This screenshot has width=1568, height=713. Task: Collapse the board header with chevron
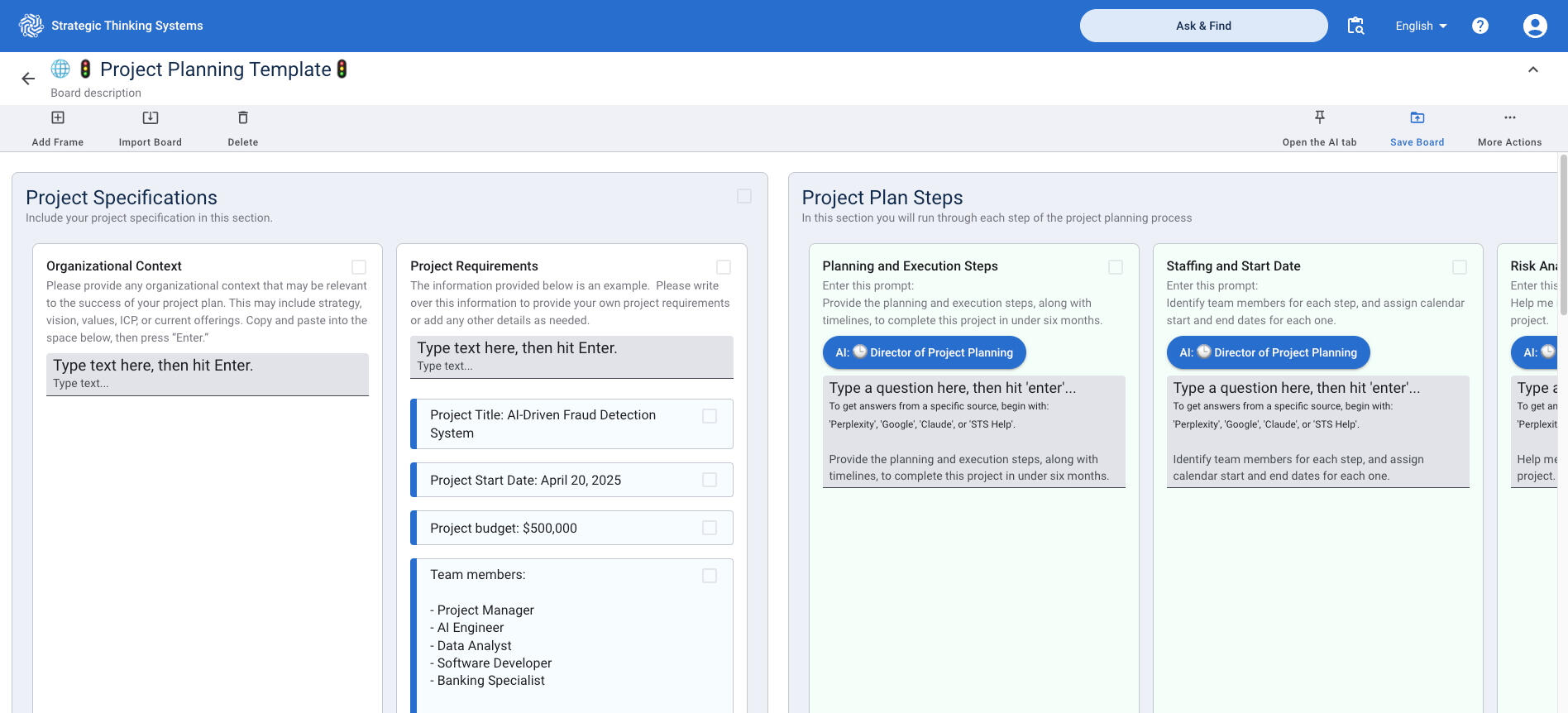(1532, 70)
